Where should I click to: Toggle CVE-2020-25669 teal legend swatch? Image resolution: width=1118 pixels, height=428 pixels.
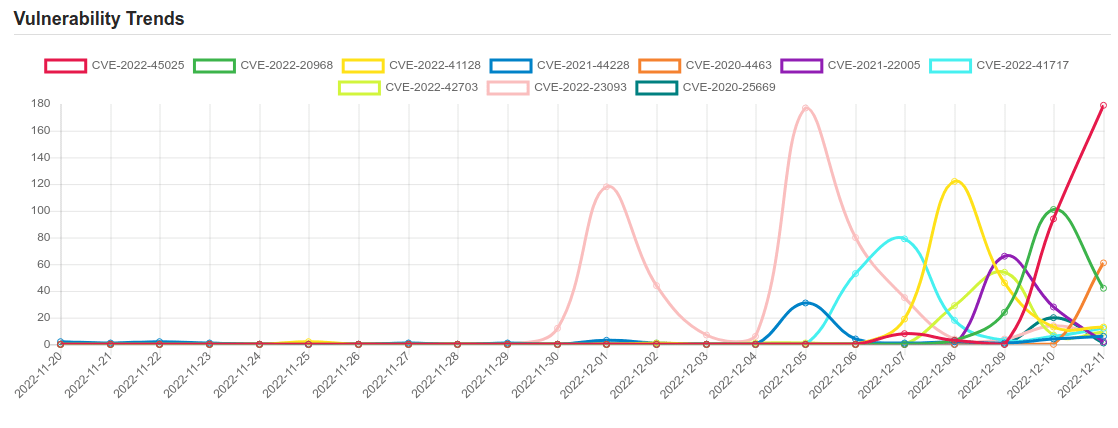657,88
